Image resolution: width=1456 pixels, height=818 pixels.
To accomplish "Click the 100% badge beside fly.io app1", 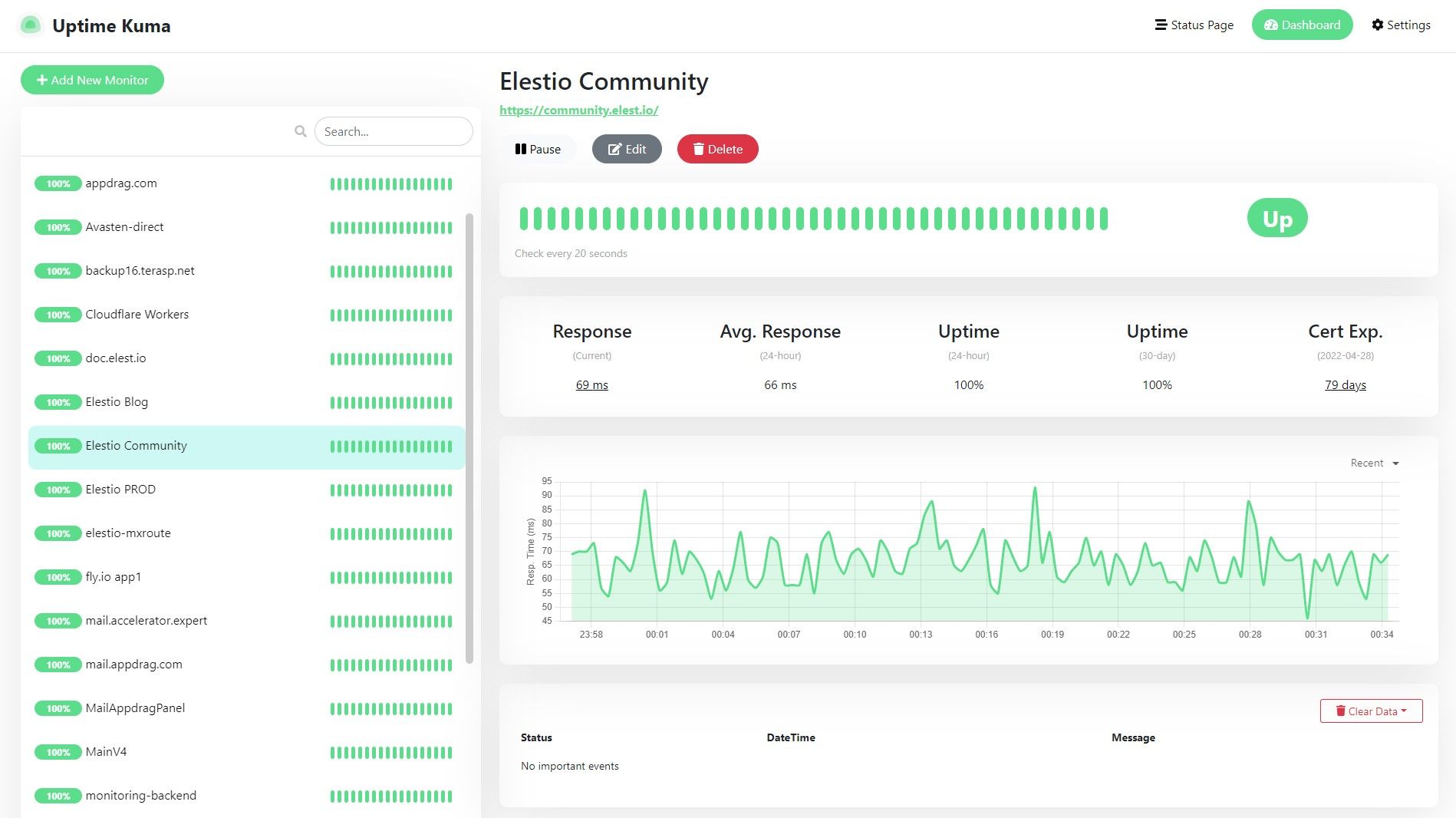I will pyautogui.click(x=58, y=577).
